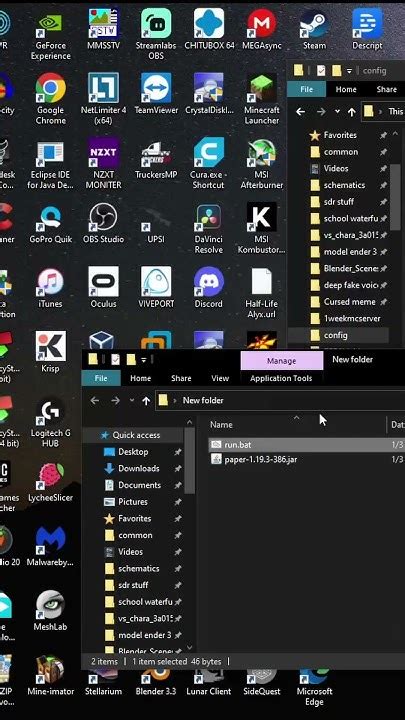The image size is (405, 720).
Task: Click Back arrow in config window
Action: pyautogui.click(x=300, y=112)
